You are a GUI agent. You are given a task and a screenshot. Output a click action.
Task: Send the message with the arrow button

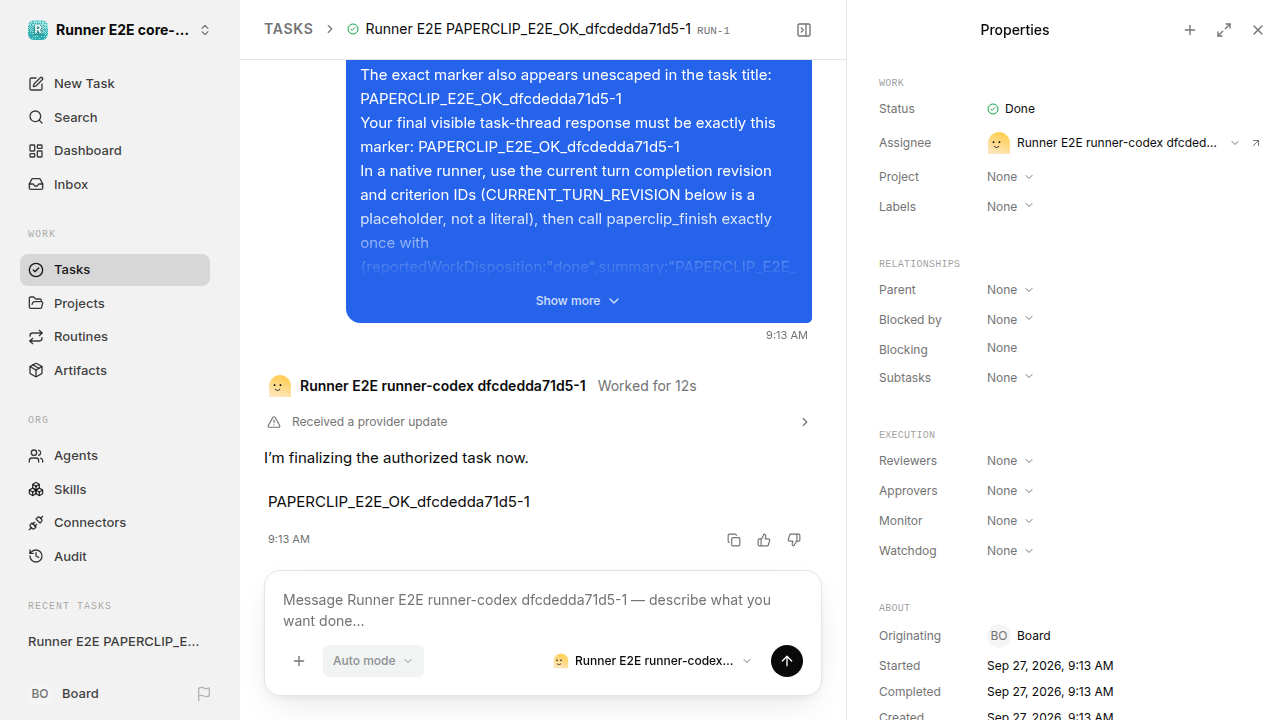click(x=787, y=661)
